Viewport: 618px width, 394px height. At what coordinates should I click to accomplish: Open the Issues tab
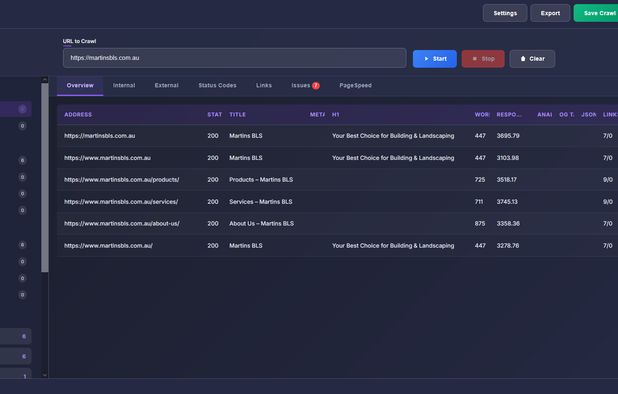305,85
